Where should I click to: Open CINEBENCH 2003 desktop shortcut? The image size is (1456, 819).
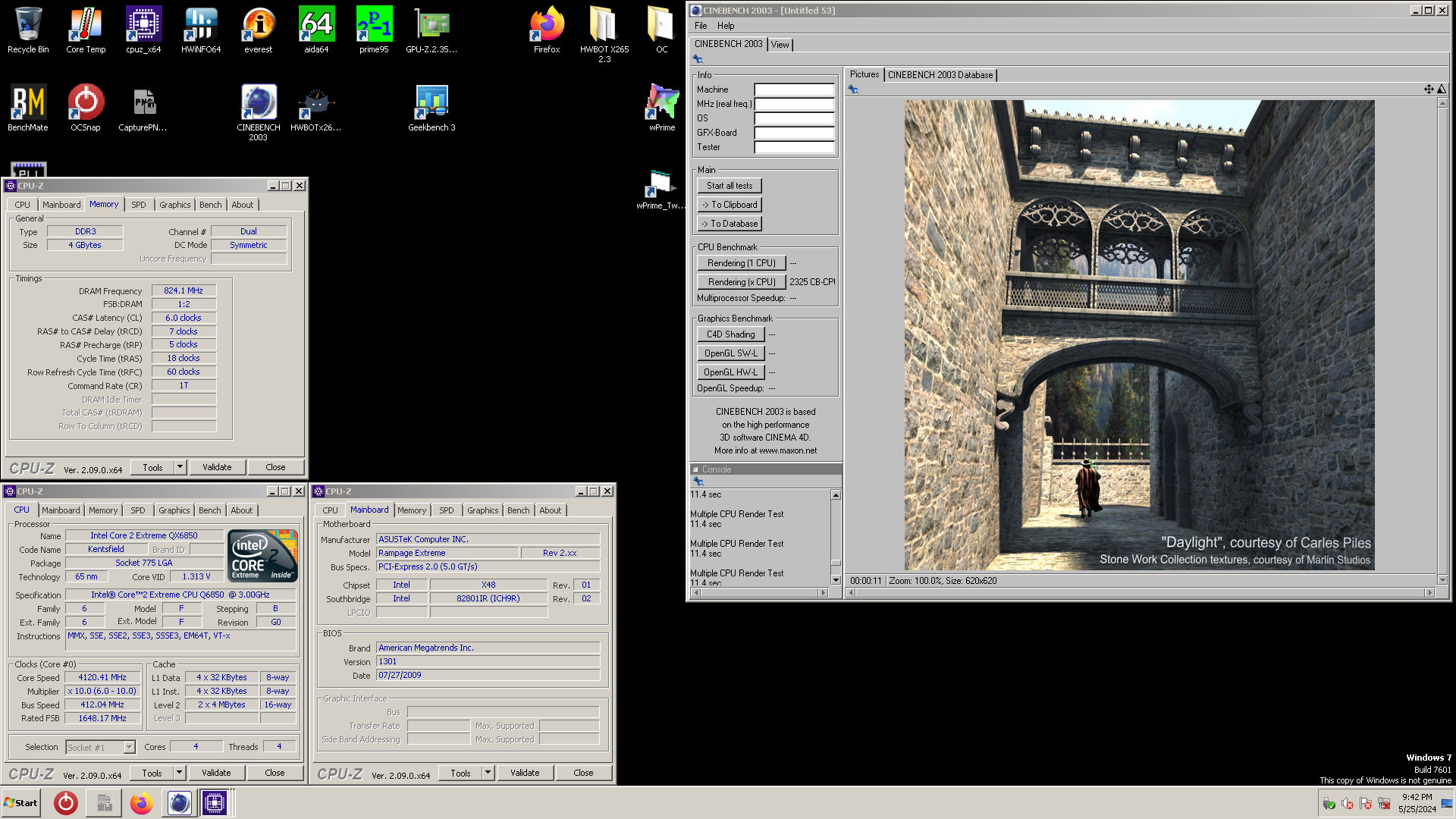point(259,112)
